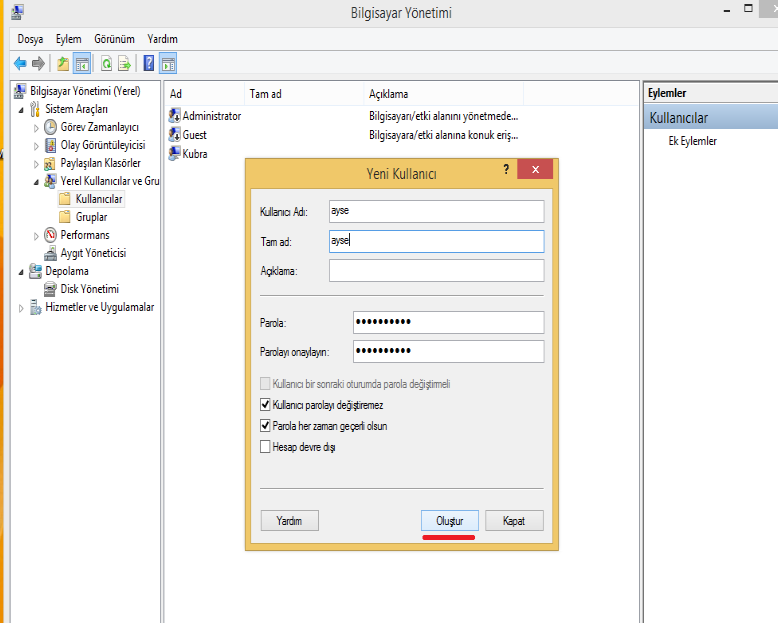Select the Administrator user icon
This screenshot has width=778, height=623.
(174, 116)
